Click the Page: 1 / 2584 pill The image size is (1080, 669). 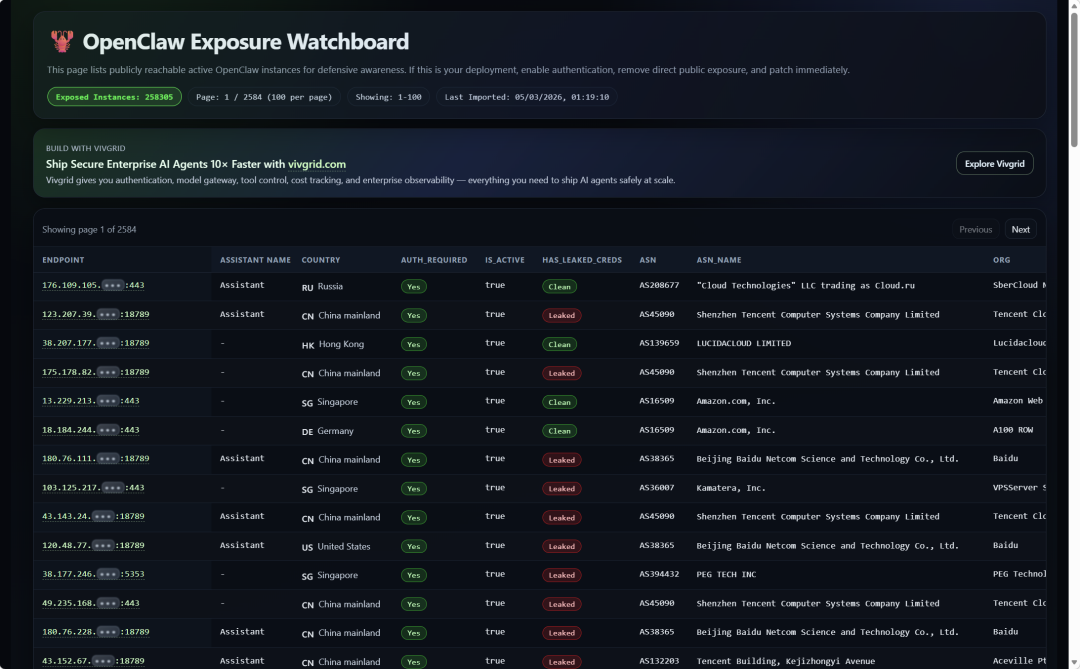tap(264, 97)
